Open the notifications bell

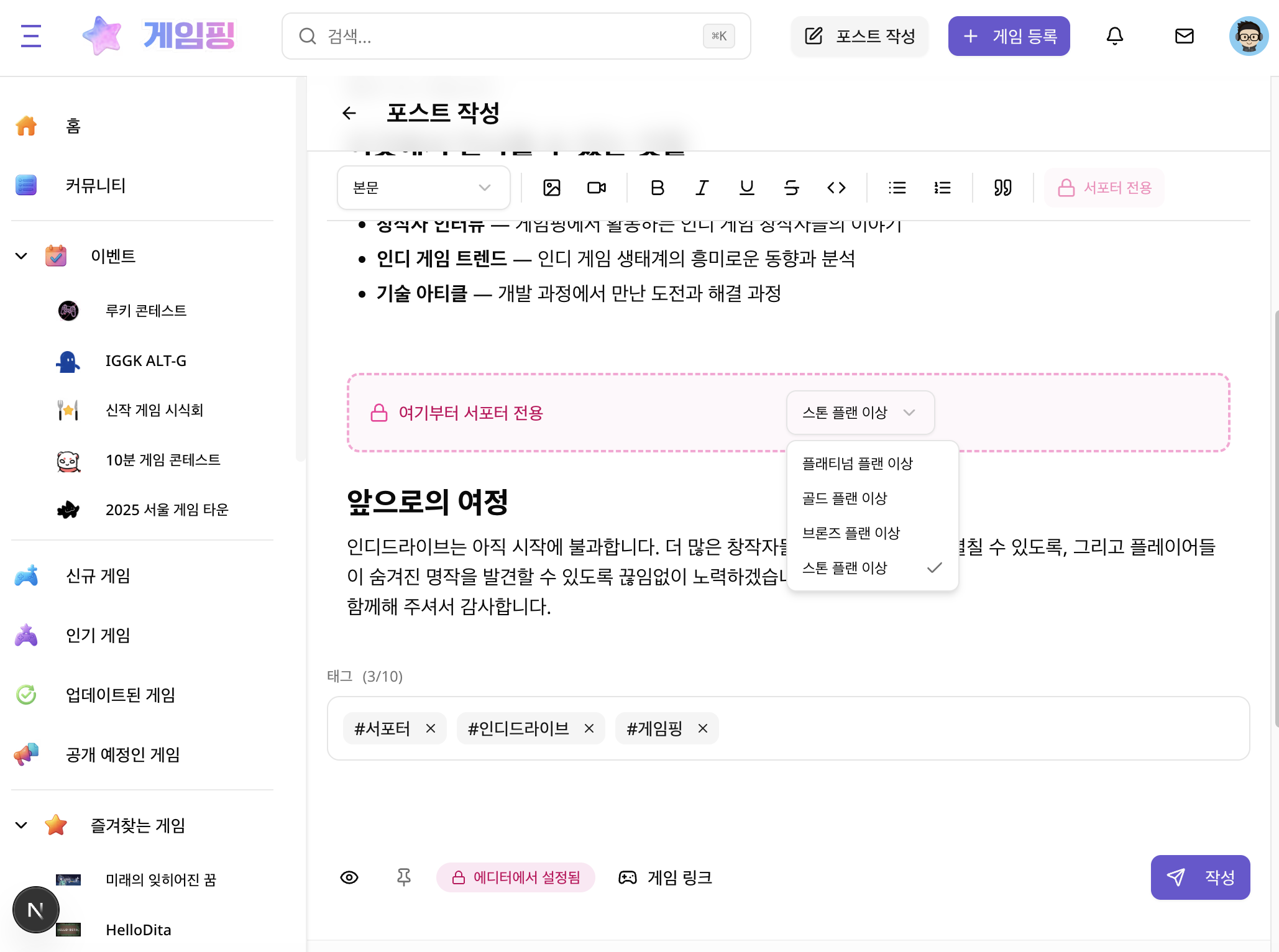point(1114,36)
